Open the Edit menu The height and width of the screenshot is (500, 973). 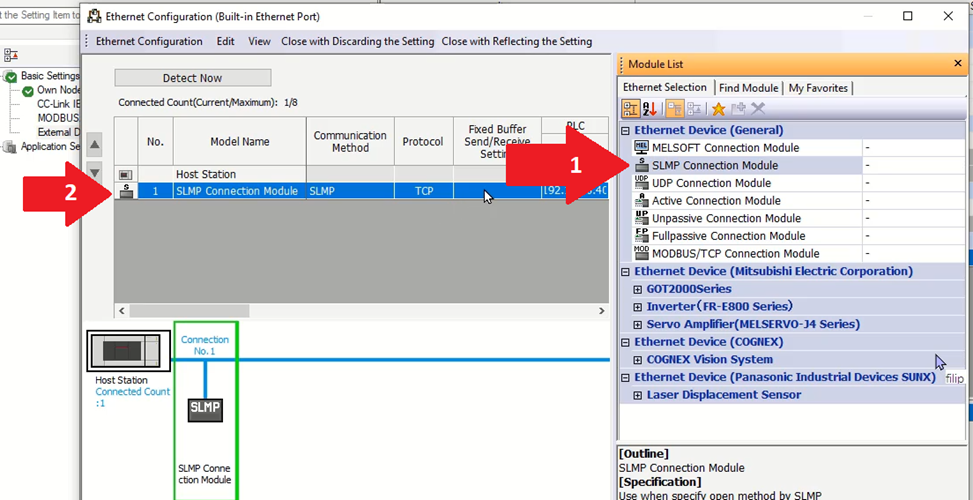tap(225, 42)
